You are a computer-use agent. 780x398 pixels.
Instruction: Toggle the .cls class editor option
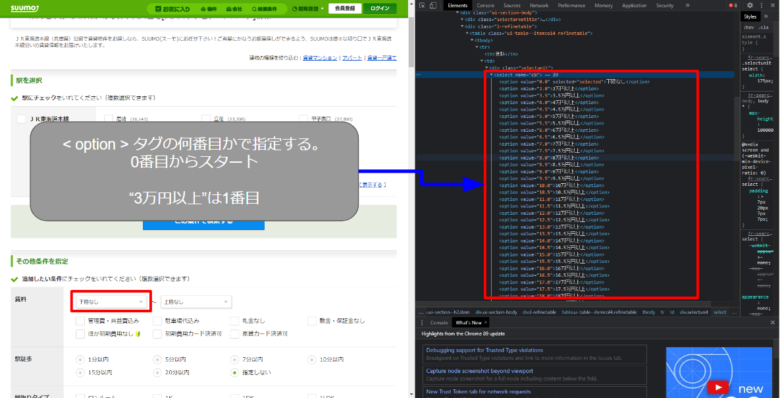point(765,27)
